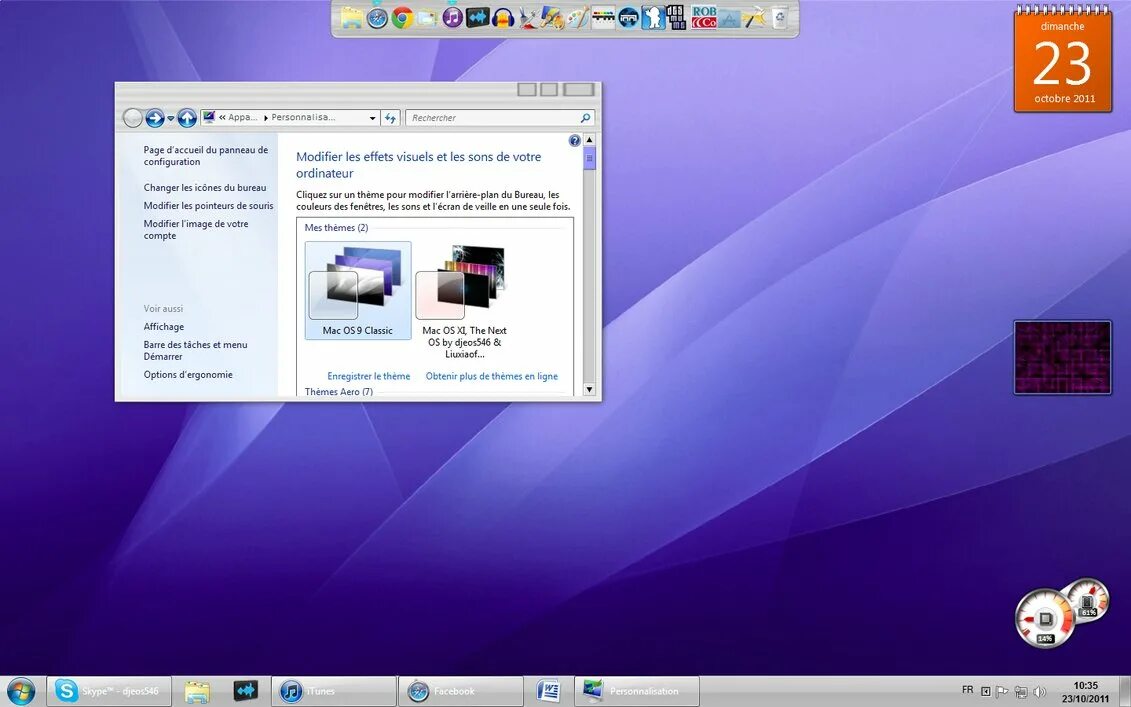Open Barre des tâches et menu Démarrer
Viewport: 1131px width, 707px height.
click(x=195, y=351)
